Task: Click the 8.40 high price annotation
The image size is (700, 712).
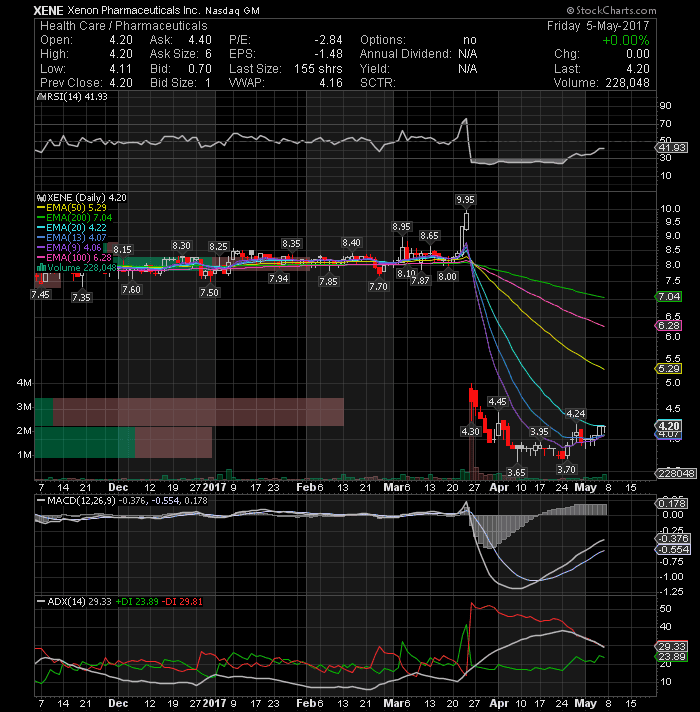Action: click(351, 242)
